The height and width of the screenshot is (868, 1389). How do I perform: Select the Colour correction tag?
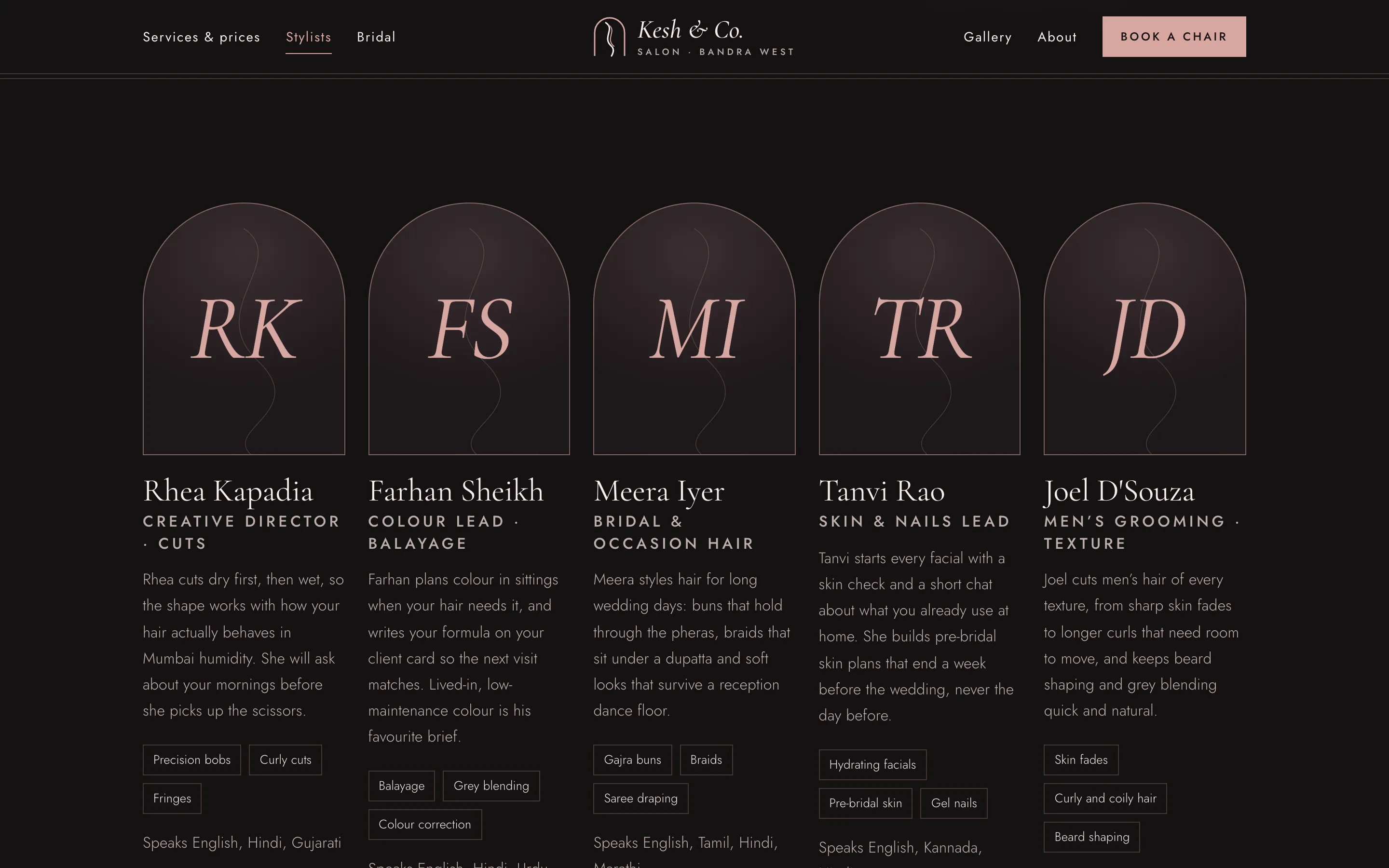coord(425,825)
